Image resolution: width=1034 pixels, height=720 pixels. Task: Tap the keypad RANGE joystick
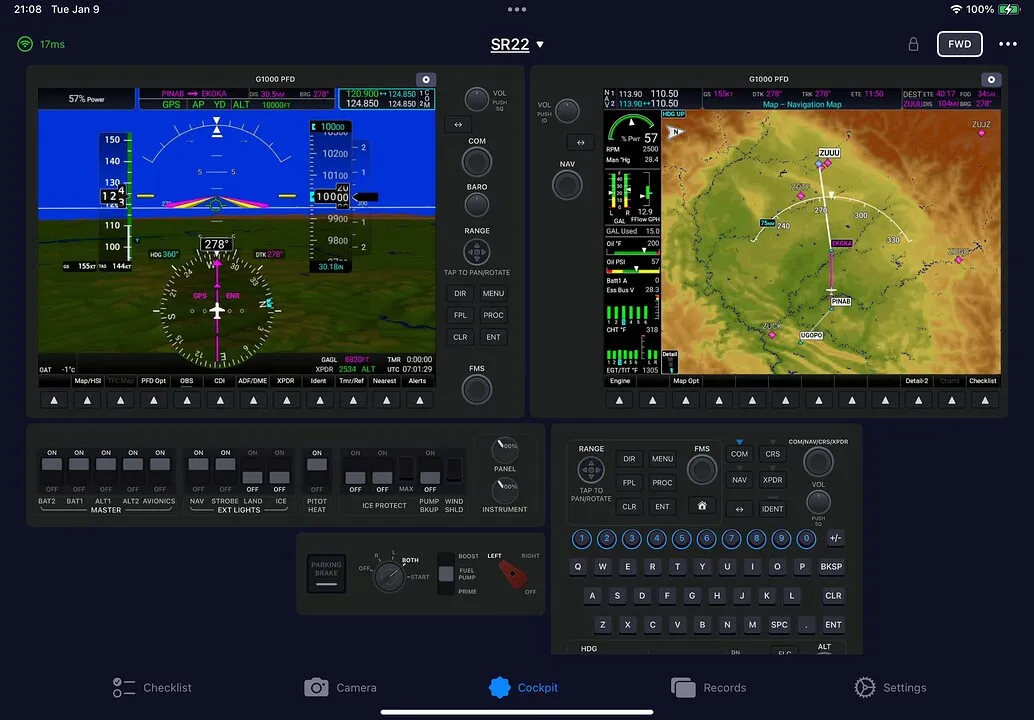pyautogui.click(x=591, y=470)
